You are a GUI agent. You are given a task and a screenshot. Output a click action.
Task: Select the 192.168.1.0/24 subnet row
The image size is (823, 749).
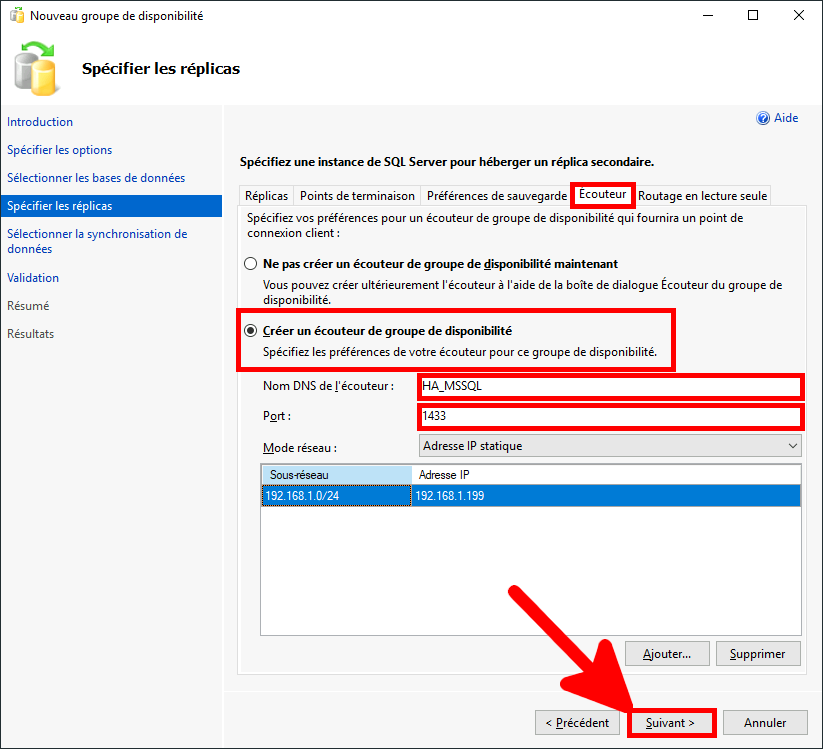335,495
